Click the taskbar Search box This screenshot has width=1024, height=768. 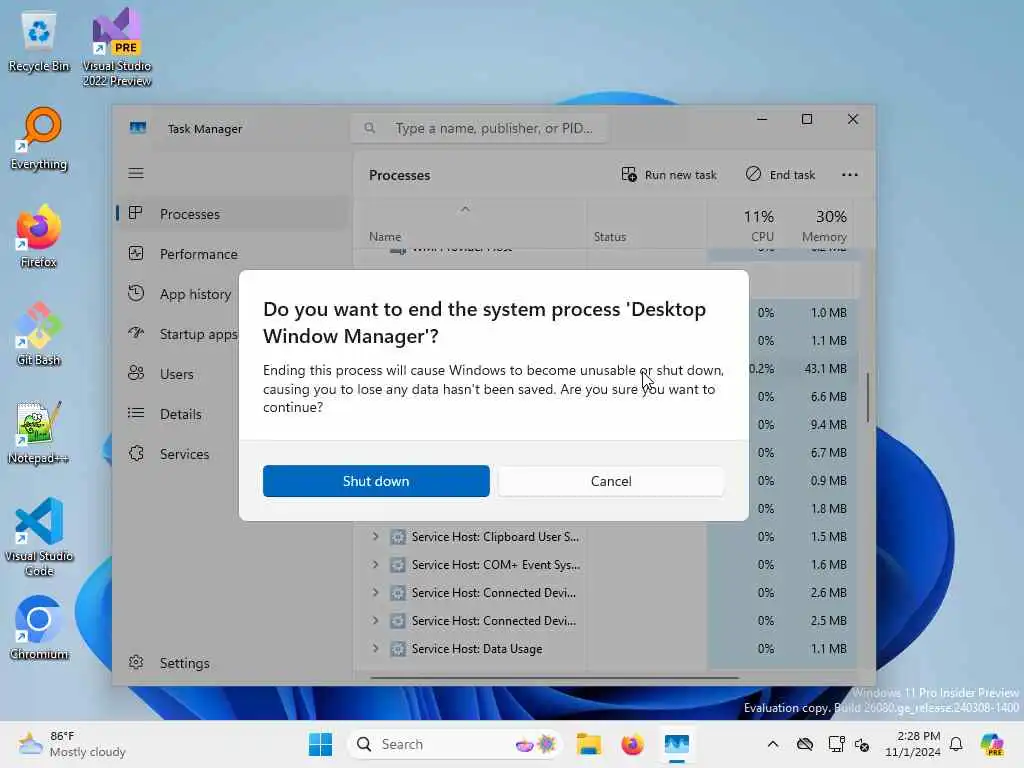click(x=455, y=744)
